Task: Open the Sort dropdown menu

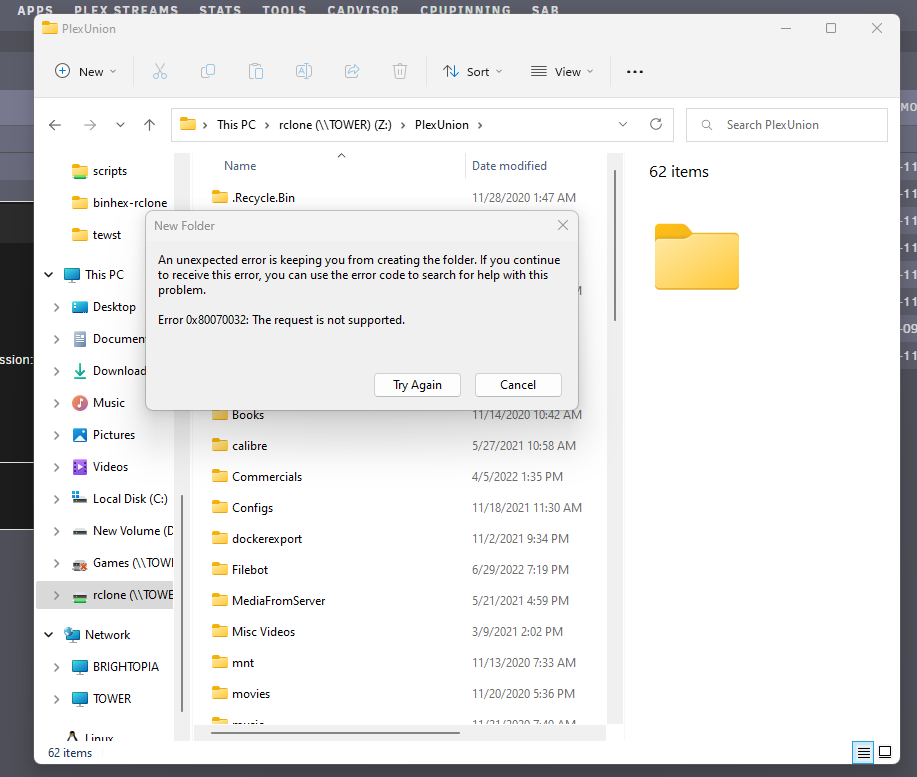Action: [x=473, y=71]
